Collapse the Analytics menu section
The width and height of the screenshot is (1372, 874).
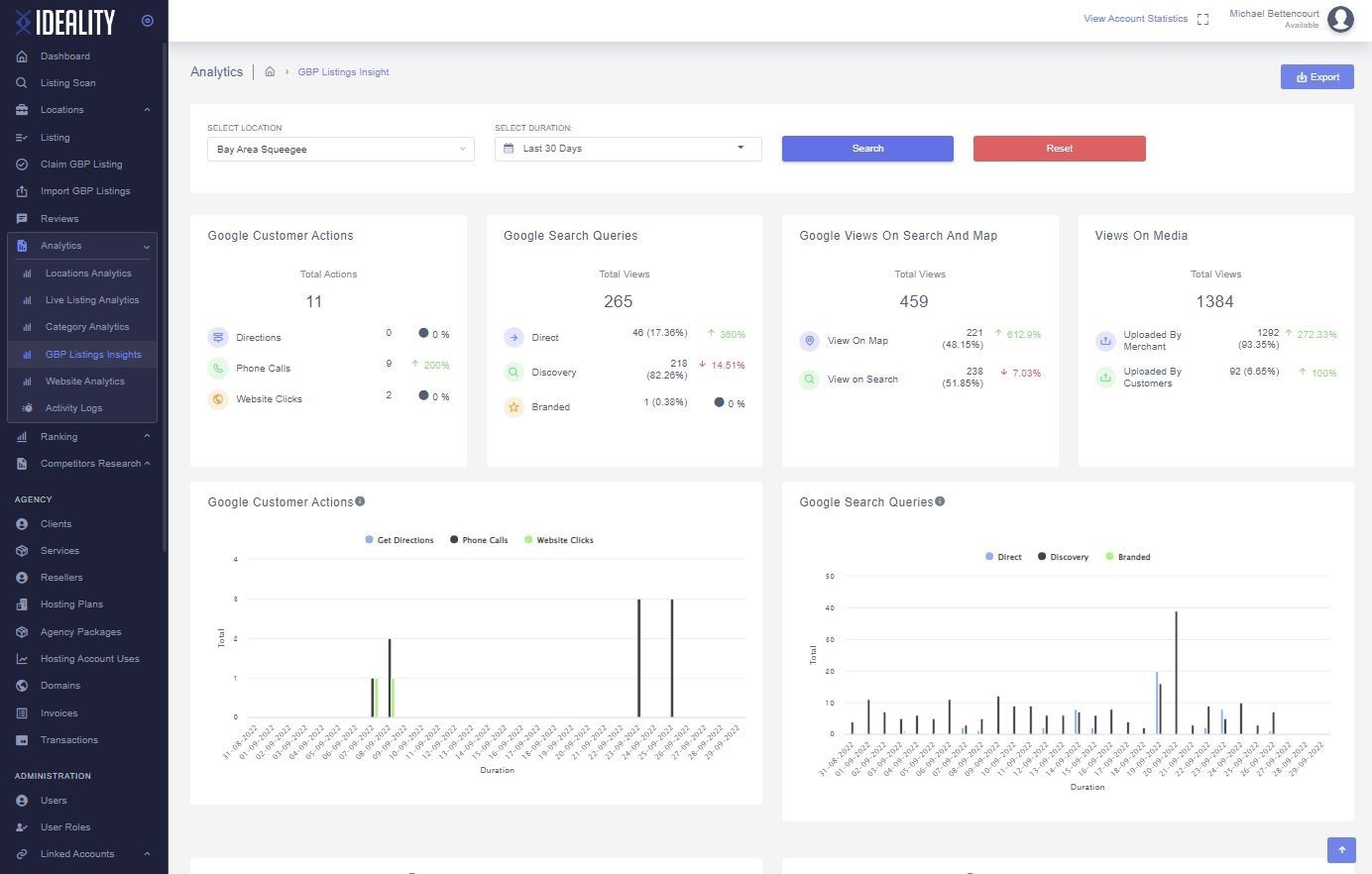pos(147,246)
